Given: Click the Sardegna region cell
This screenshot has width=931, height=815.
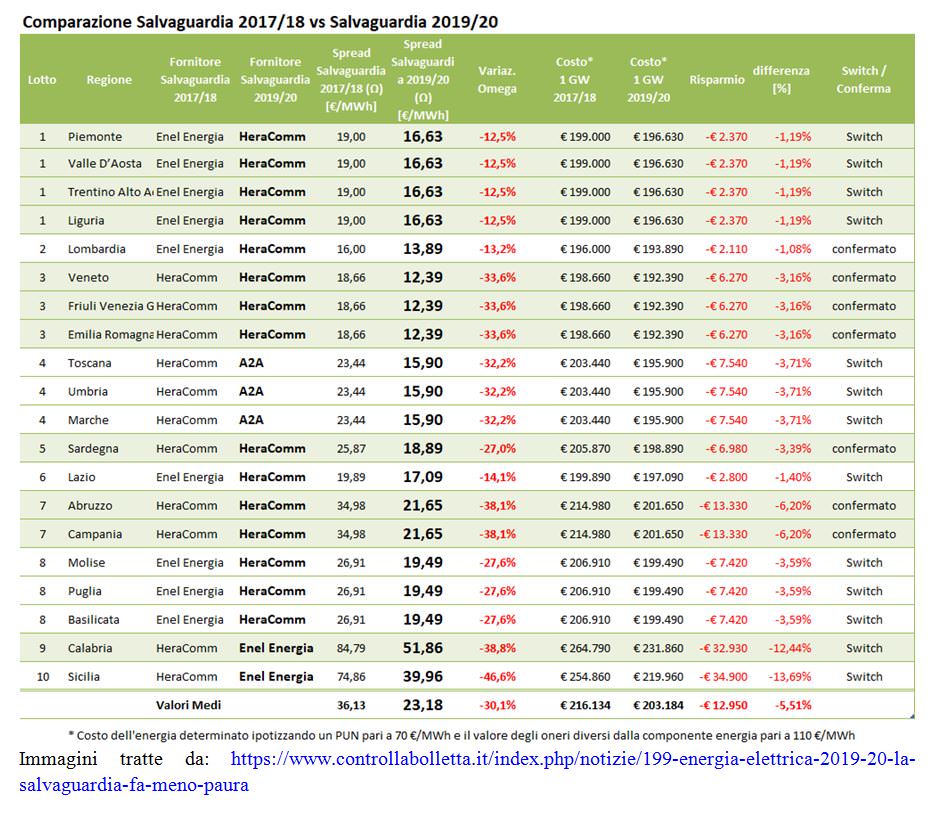Looking at the screenshot, I should pyautogui.click(x=93, y=449).
